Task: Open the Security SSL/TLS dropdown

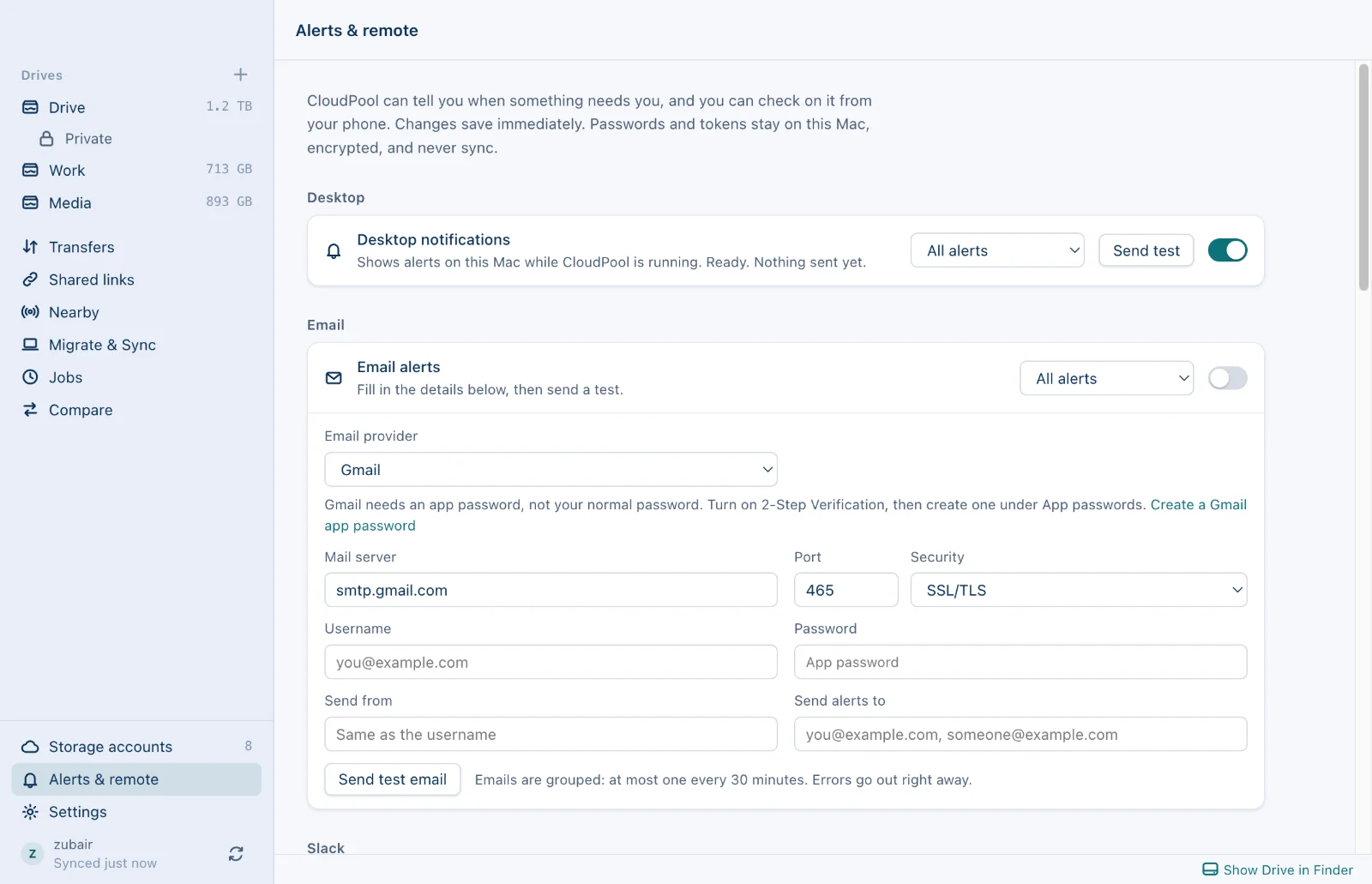Action: click(1078, 590)
